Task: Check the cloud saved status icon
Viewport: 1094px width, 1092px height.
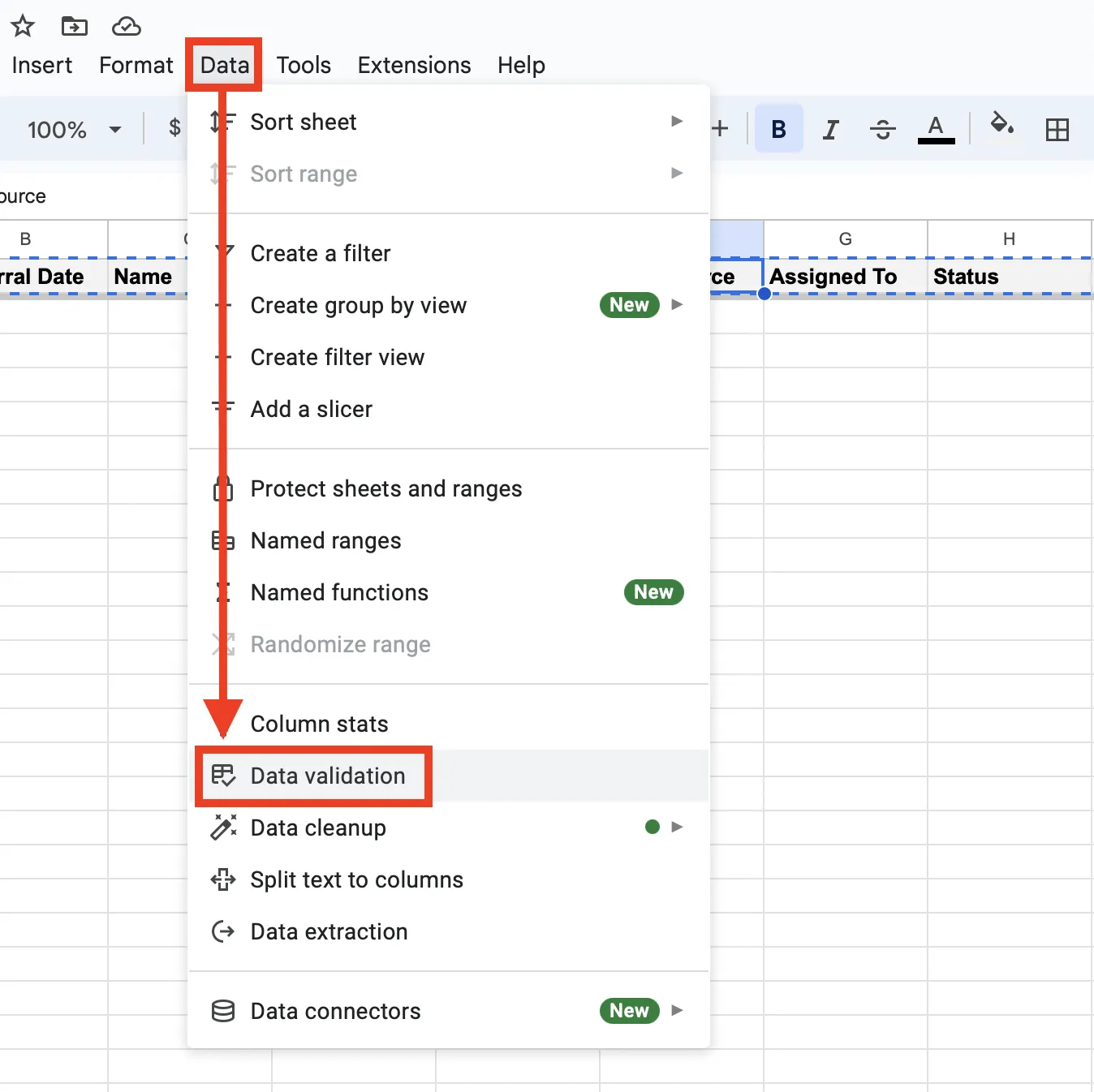Action: (x=126, y=27)
